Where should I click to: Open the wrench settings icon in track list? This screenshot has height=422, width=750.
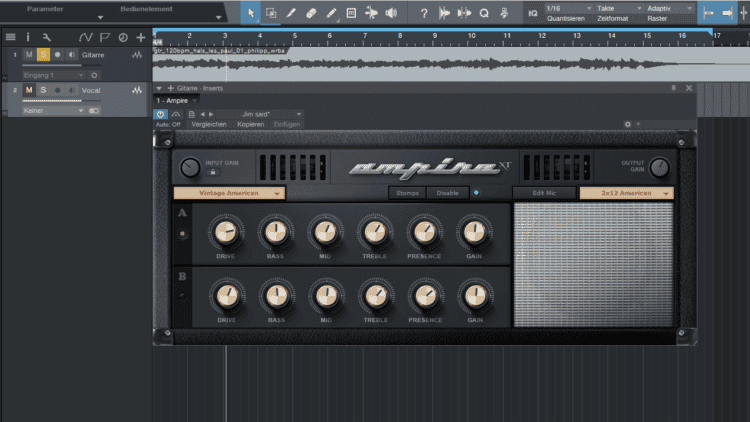point(46,37)
